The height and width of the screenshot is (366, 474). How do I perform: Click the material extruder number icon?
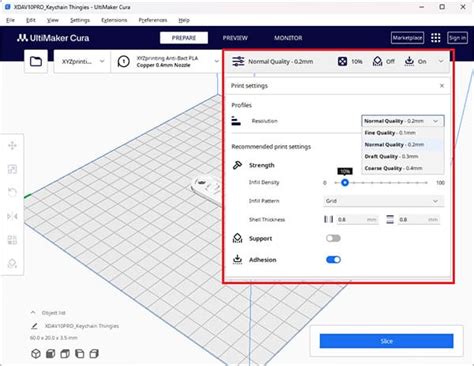coord(124,62)
